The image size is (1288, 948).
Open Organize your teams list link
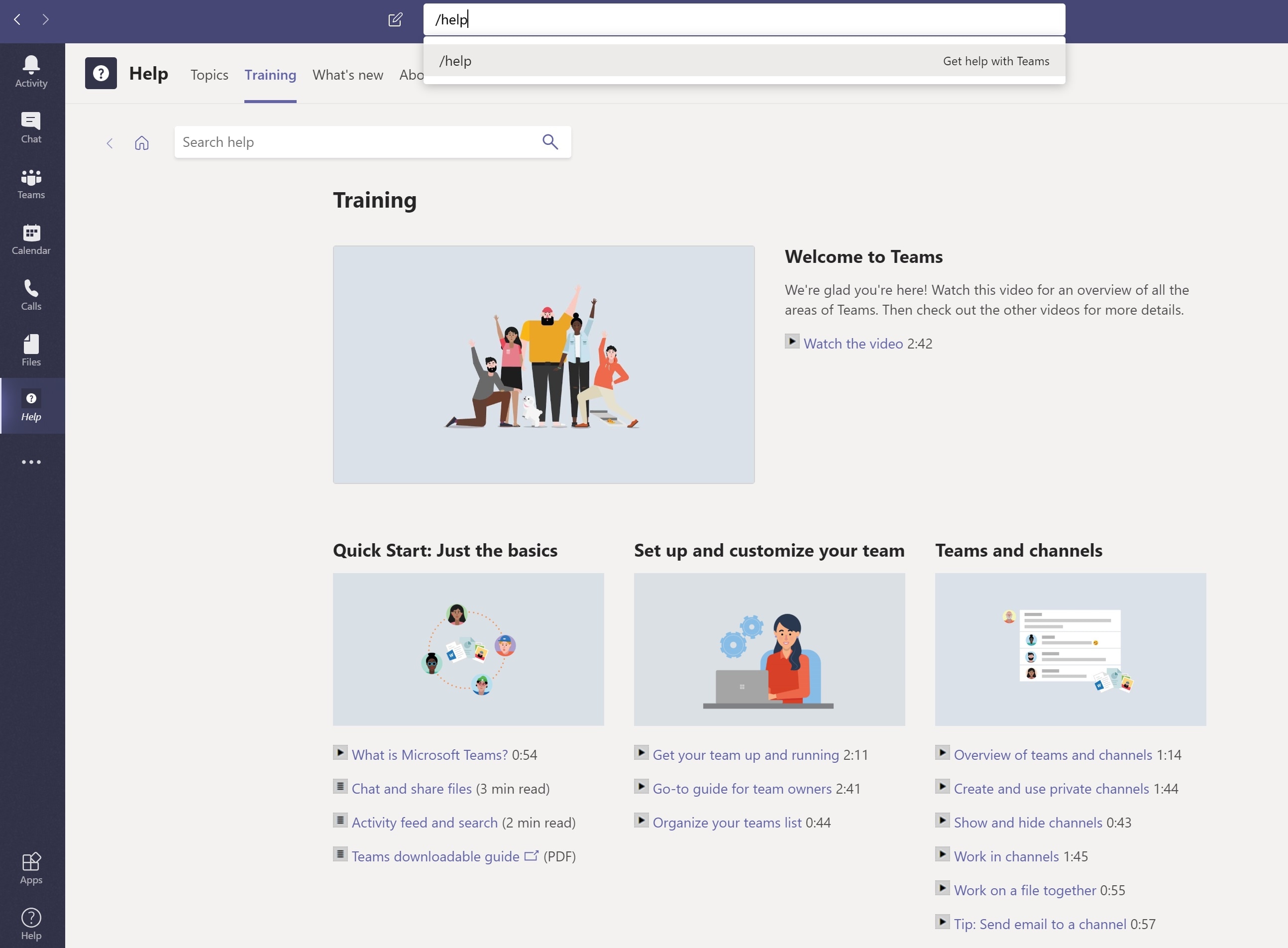click(x=727, y=823)
